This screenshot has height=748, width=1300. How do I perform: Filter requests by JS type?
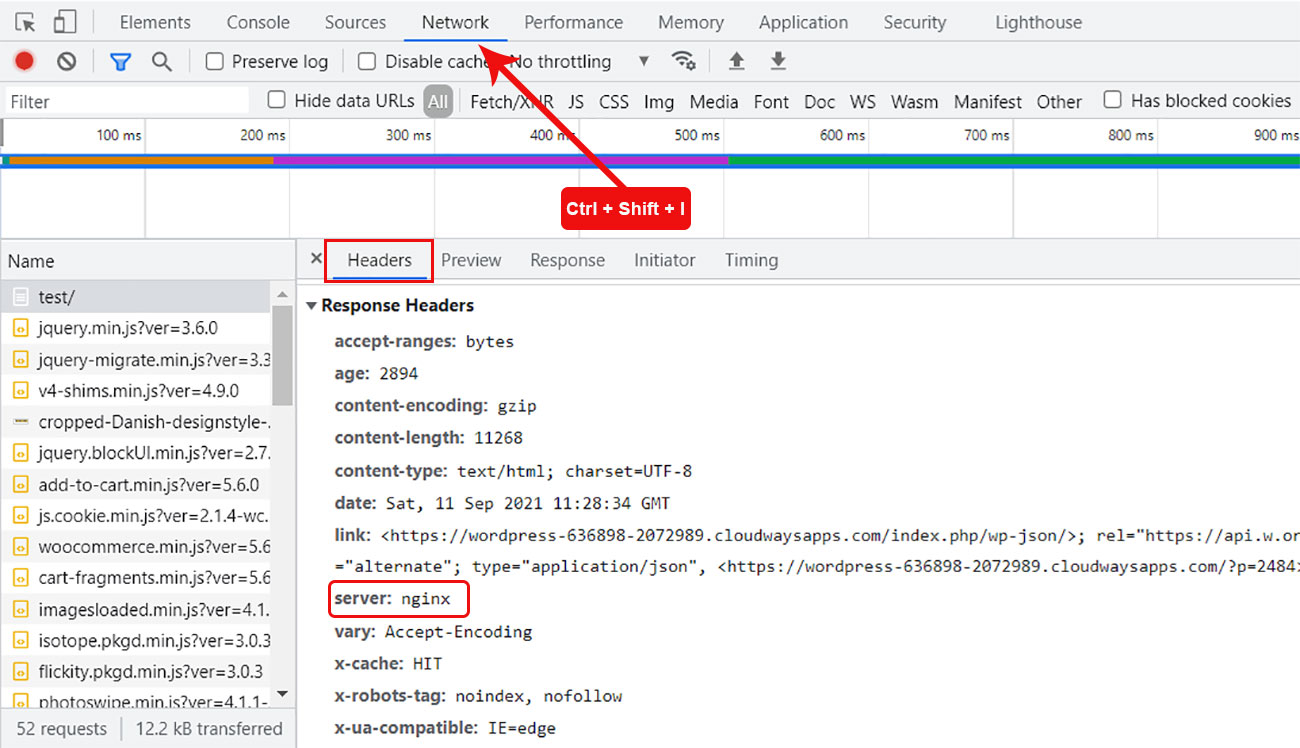pos(576,101)
